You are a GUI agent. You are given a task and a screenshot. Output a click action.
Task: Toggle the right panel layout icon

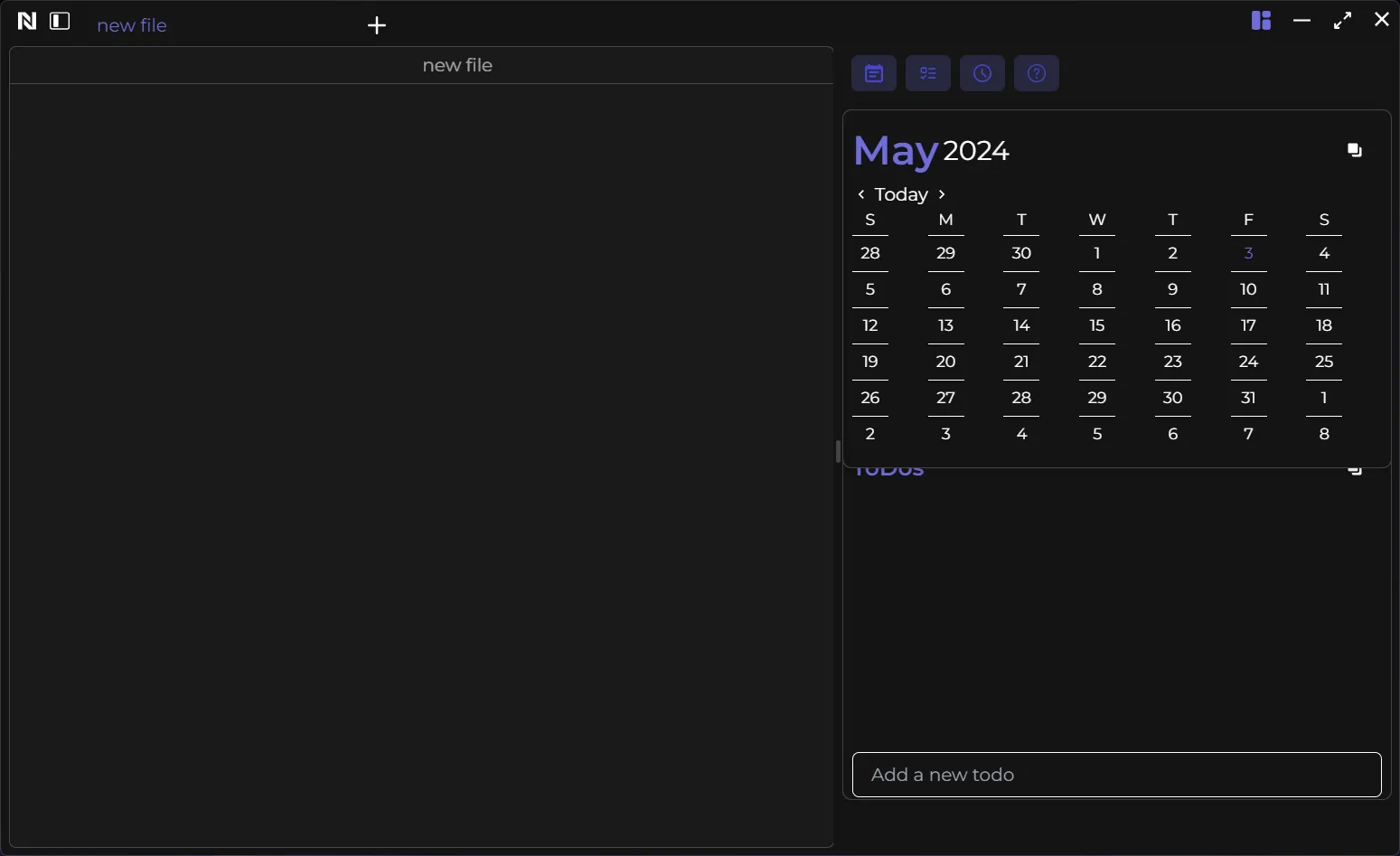pyautogui.click(x=1261, y=20)
